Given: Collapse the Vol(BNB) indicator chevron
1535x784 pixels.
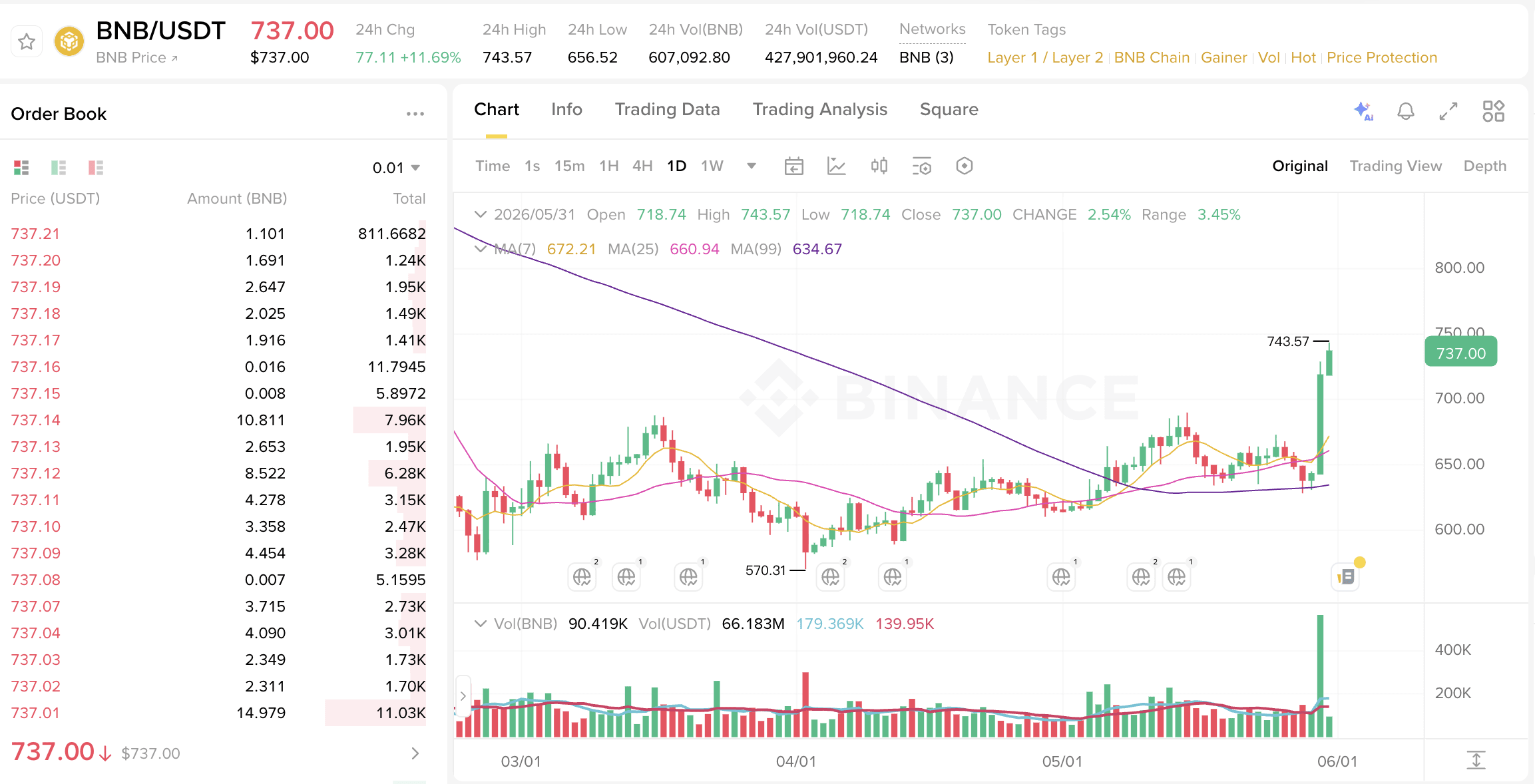Looking at the screenshot, I should pos(480,624).
